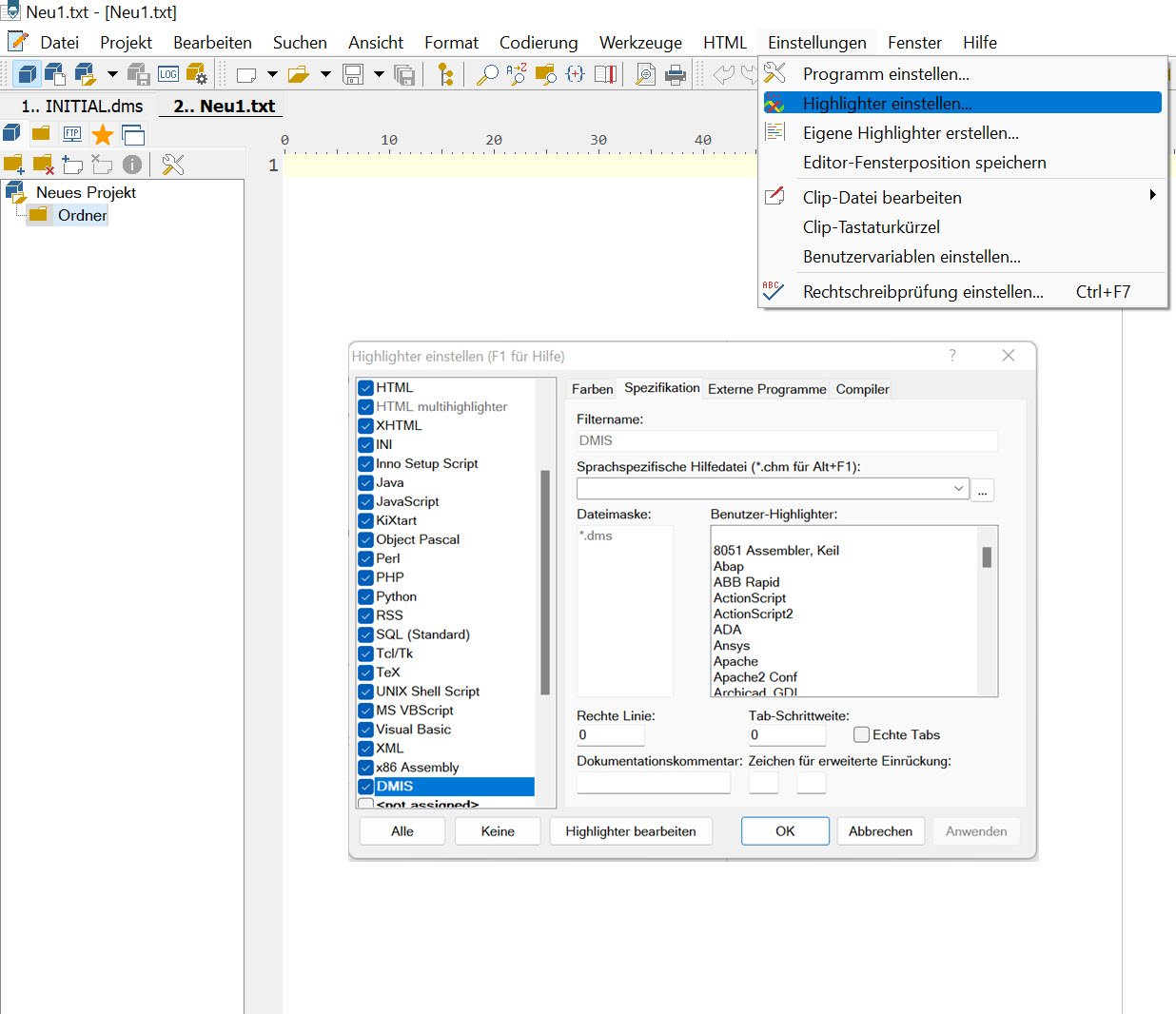Uncheck the x86 Assembly highlighter checkbox
This screenshot has width=1176, height=1014.
tap(365, 768)
